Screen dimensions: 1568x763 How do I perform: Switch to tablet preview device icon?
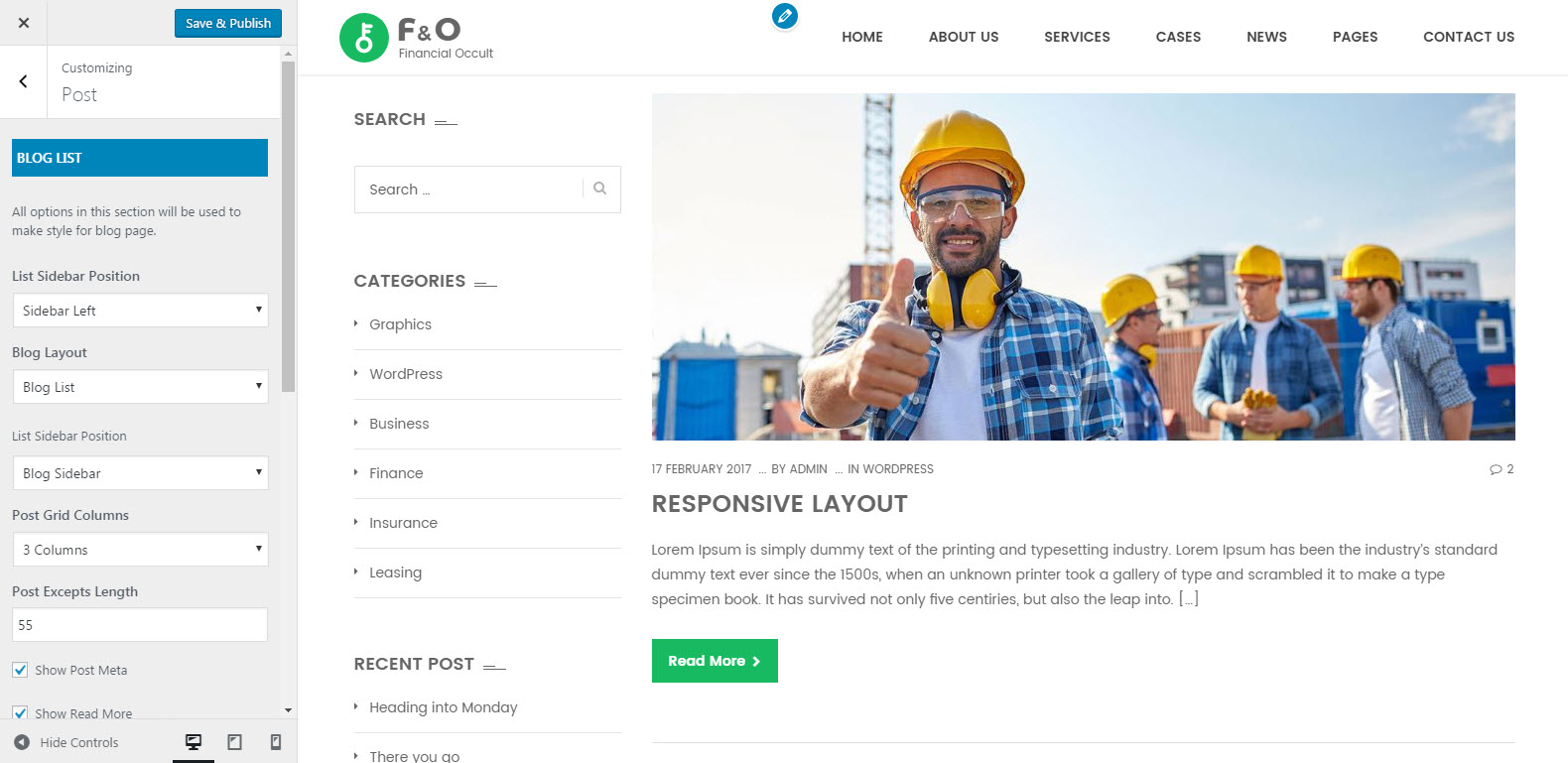(234, 742)
